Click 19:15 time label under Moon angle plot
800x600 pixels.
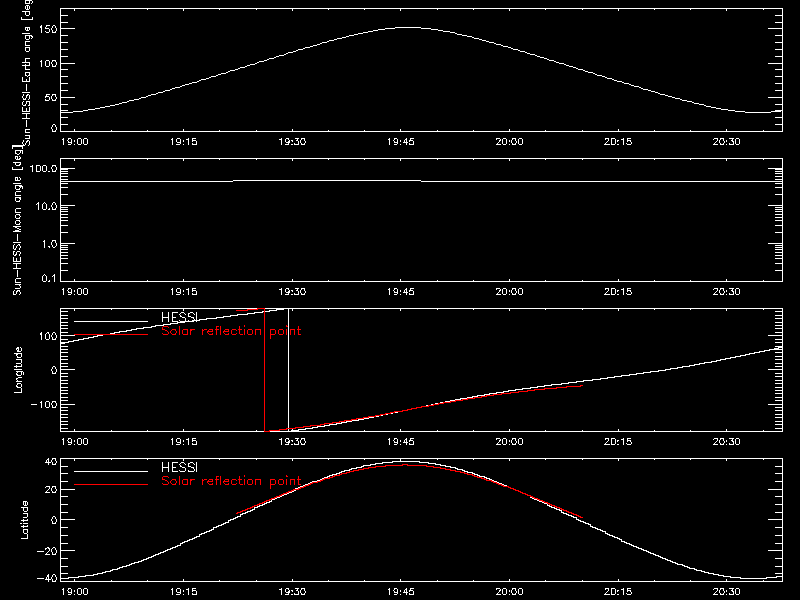pos(184,292)
